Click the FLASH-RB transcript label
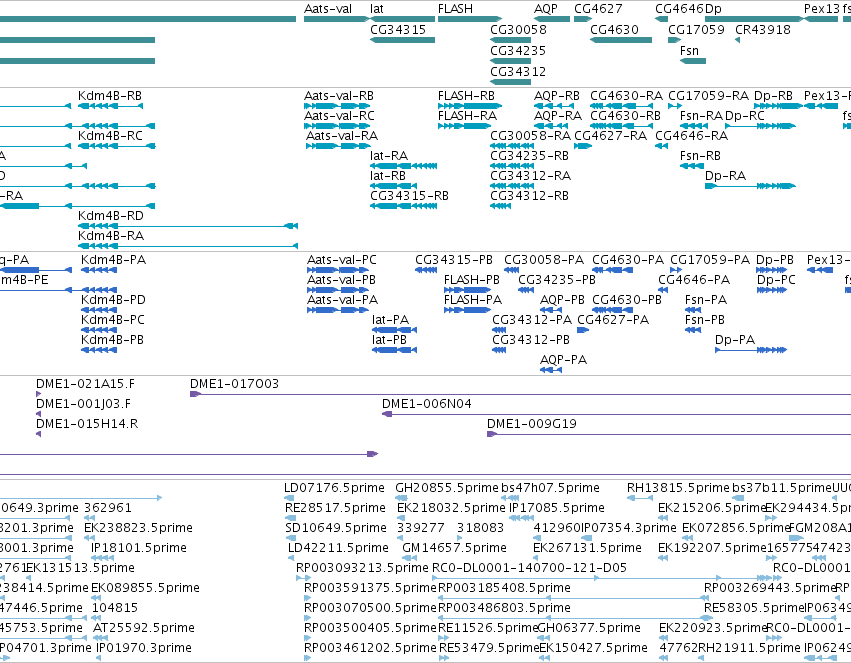 [466, 95]
